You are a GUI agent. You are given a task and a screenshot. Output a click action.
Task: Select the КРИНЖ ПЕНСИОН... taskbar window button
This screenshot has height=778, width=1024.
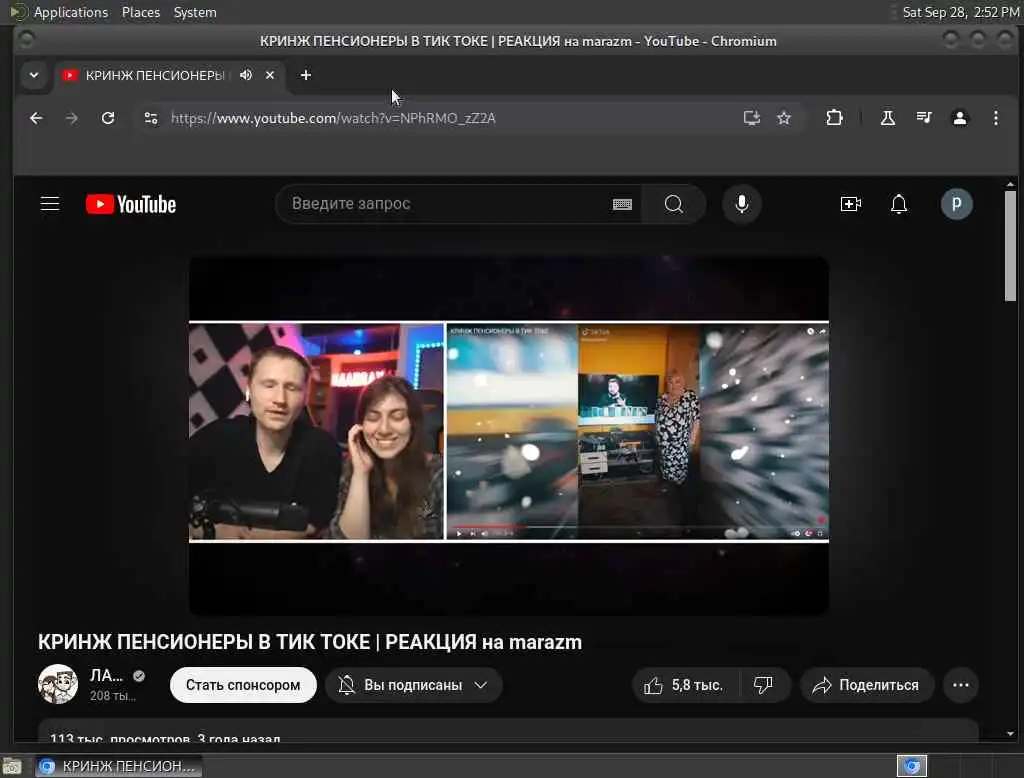[x=118, y=766]
